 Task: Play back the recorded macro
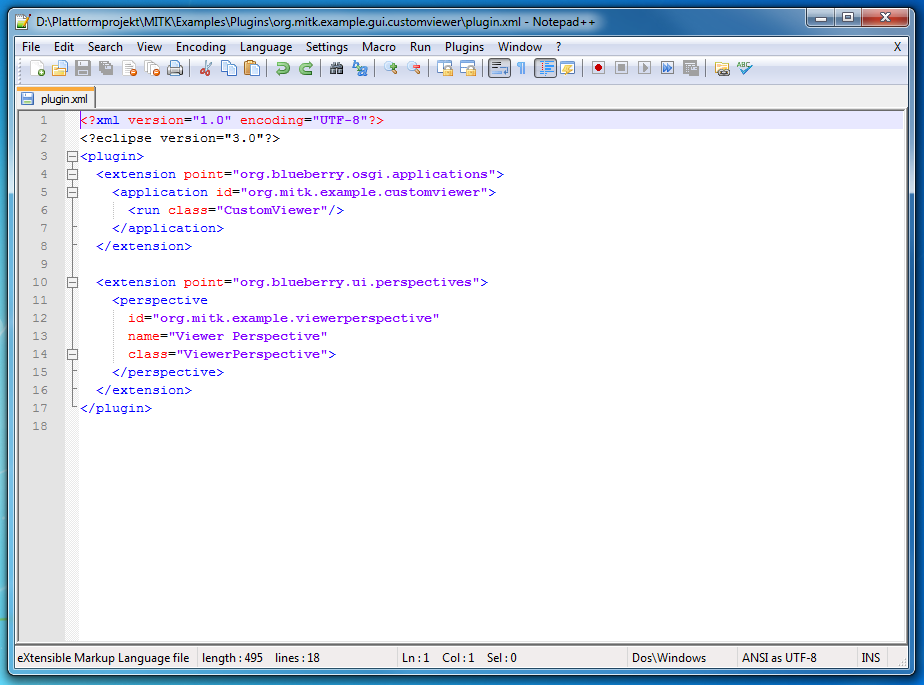coord(644,68)
